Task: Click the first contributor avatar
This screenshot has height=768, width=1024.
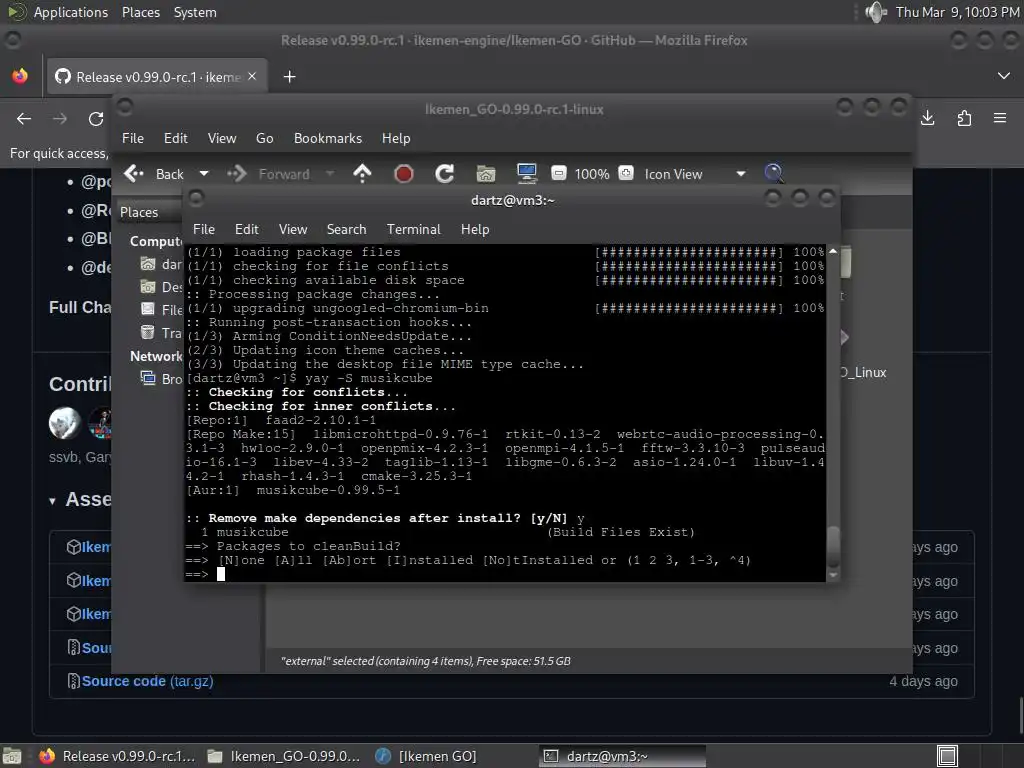Action: 65,423
